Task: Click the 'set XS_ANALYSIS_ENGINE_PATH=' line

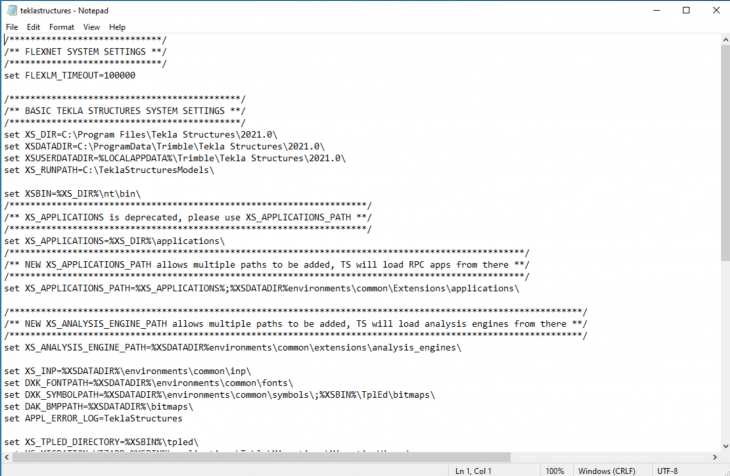Action: 233,347
